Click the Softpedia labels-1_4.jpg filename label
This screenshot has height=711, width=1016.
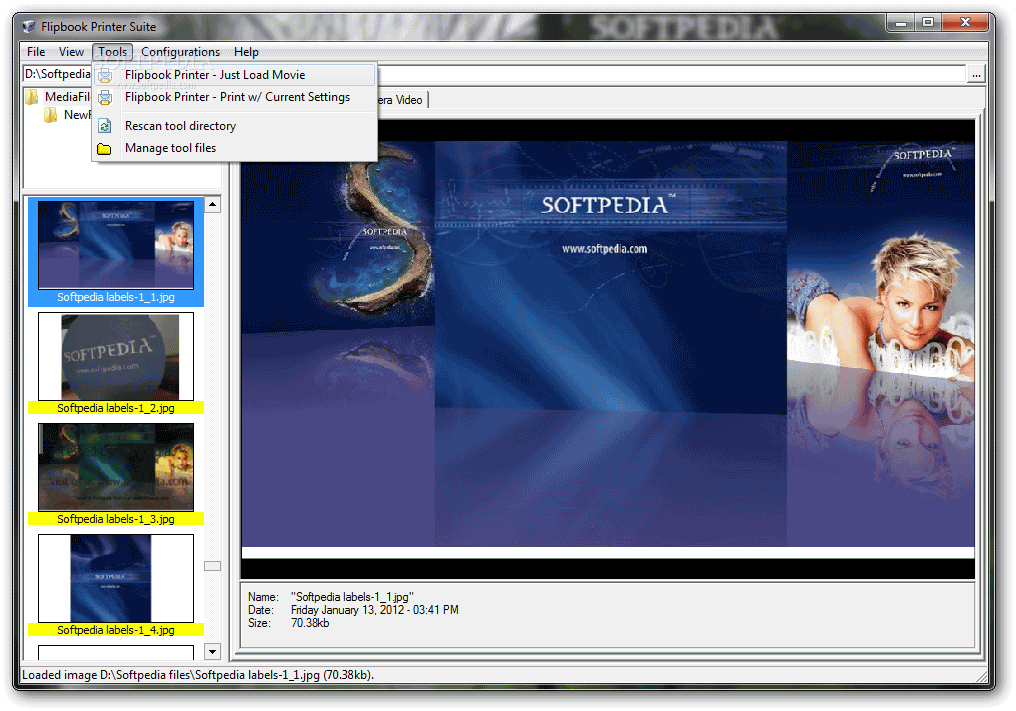116,629
